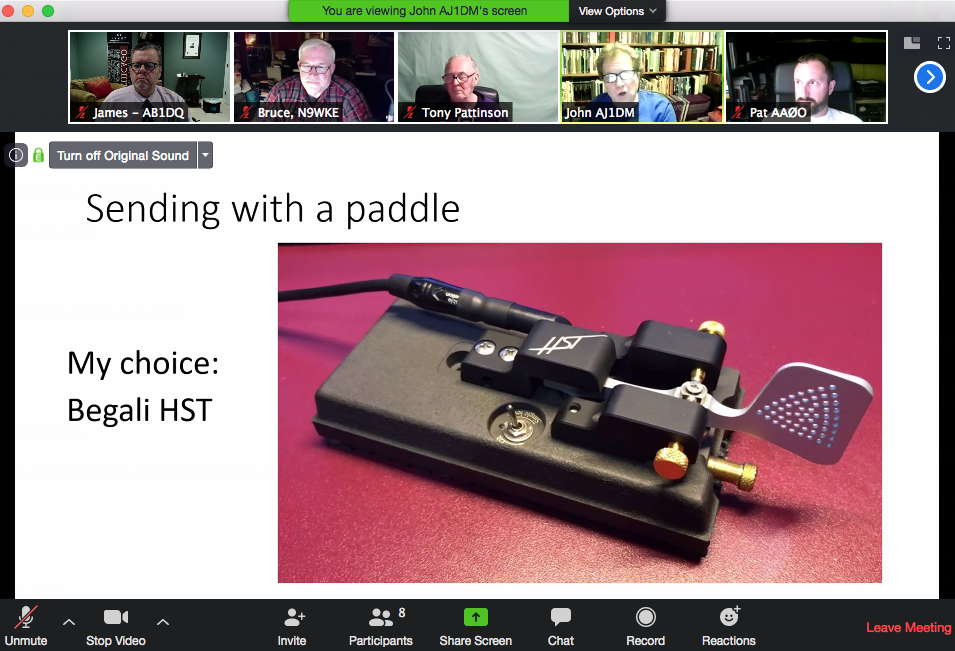Enter full screen mode icon

click(943, 43)
